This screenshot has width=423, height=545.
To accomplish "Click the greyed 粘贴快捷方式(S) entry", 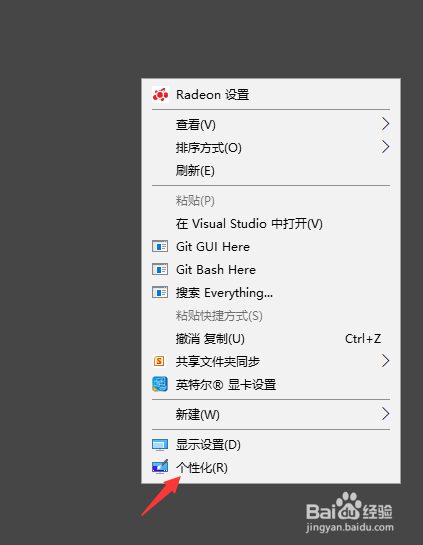I will click(x=271, y=315).
